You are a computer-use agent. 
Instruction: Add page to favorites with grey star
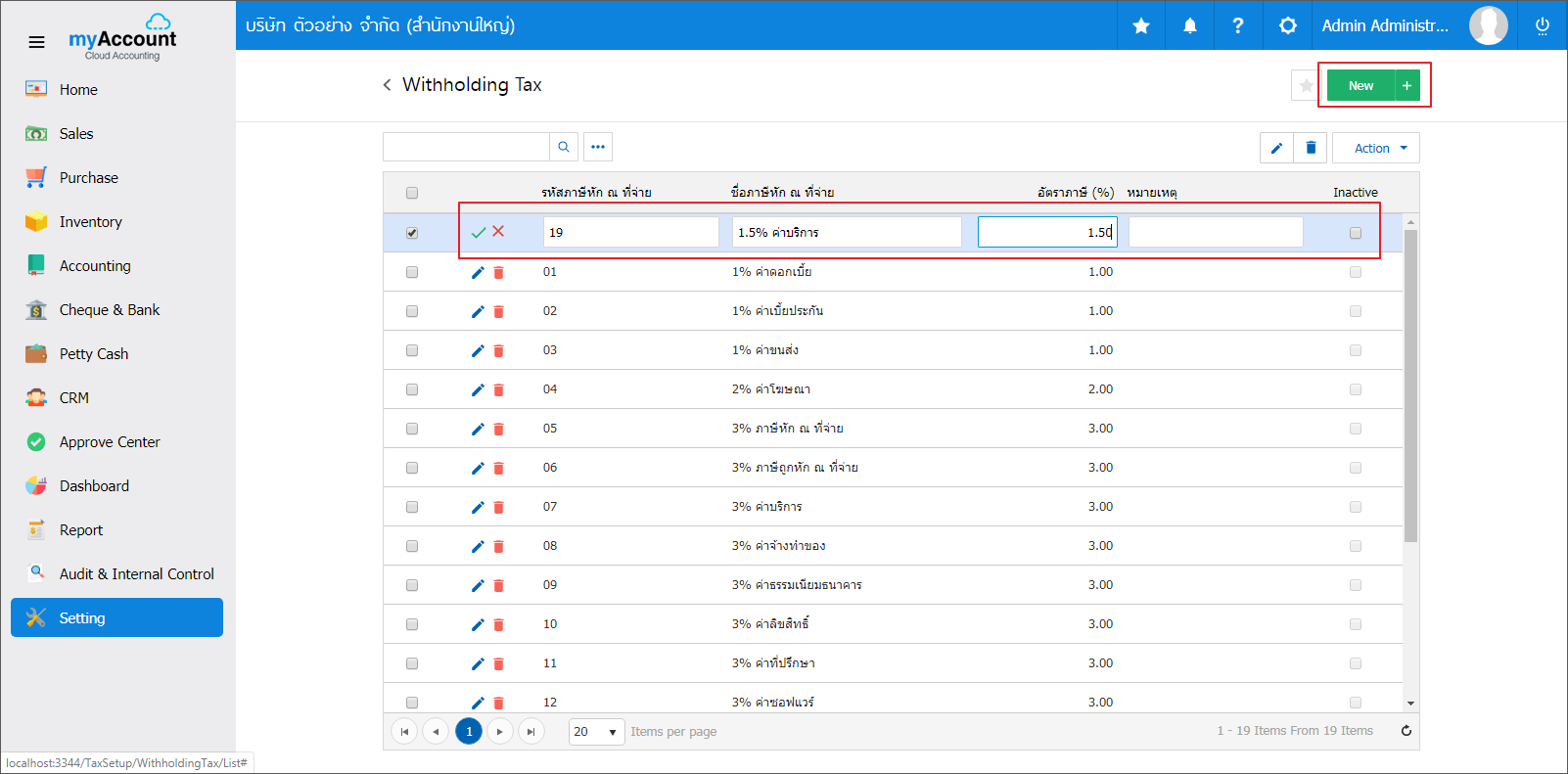1306,86
